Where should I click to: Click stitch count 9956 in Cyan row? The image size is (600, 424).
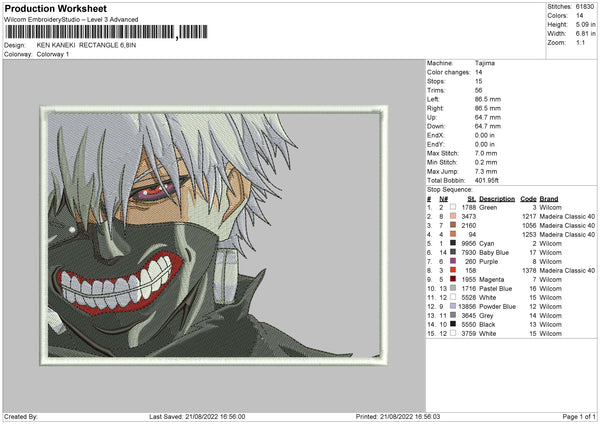coord(469,243)
